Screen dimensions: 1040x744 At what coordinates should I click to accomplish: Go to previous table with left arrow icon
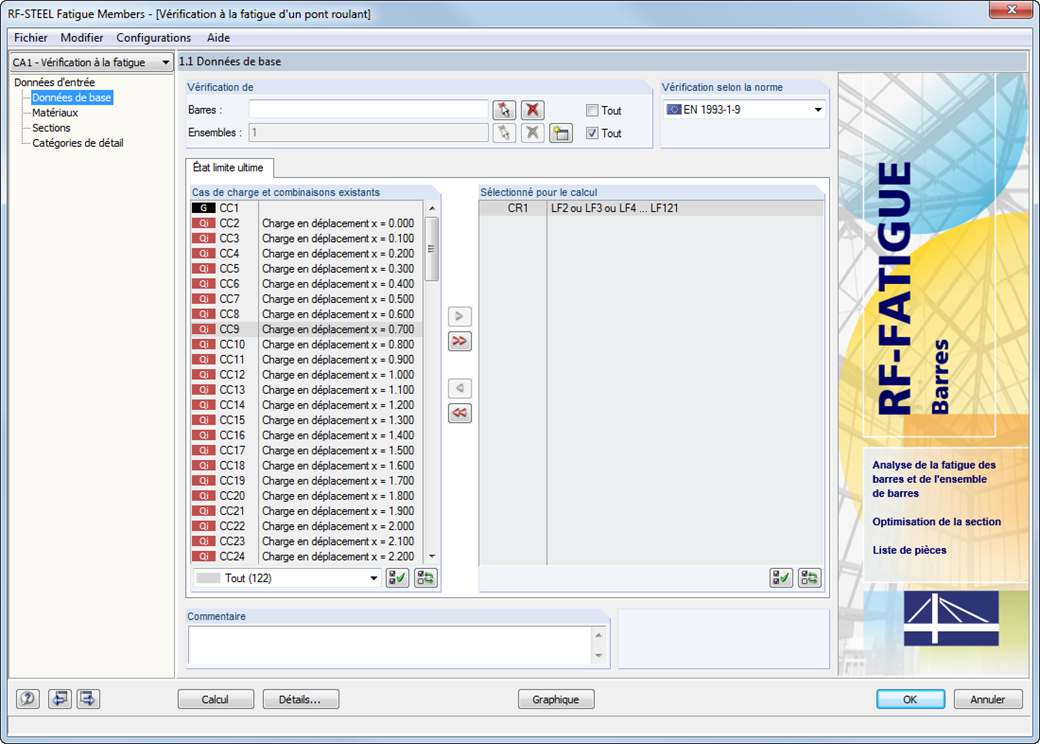(60, 699)
